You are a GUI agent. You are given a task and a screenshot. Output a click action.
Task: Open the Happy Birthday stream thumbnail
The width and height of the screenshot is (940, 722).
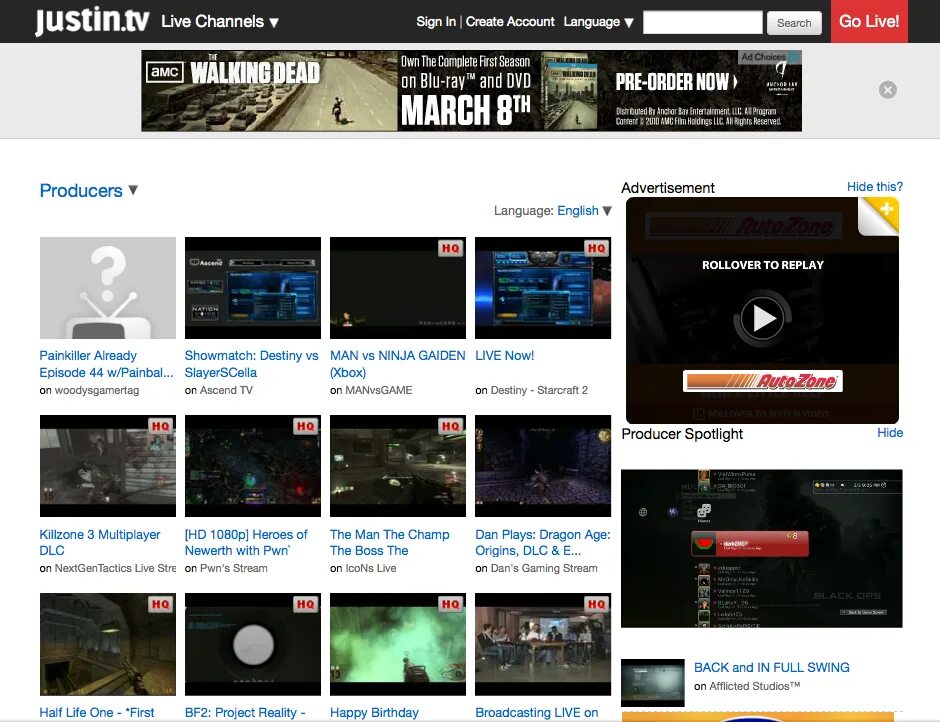click(x=398, y=645)
